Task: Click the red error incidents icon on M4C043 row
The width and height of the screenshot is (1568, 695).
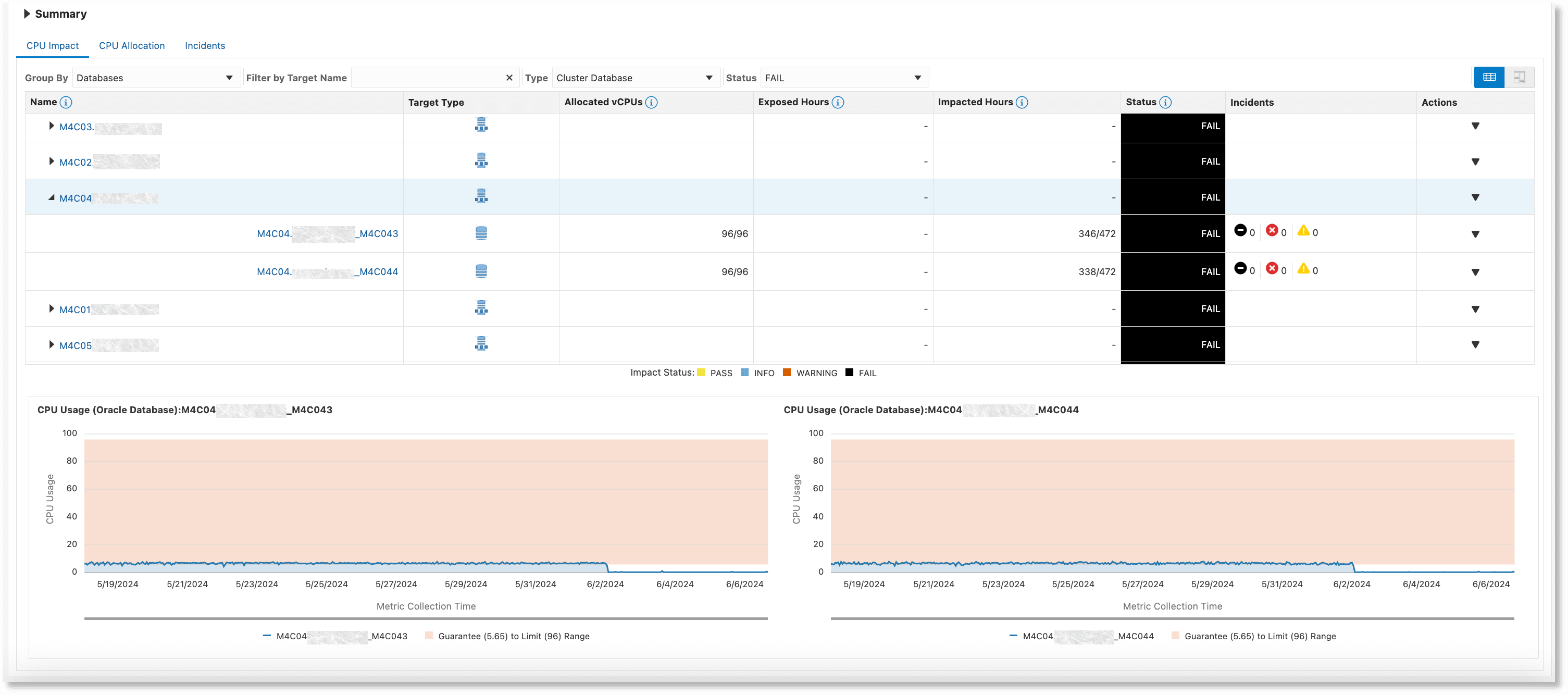Action: pos(1273,231)
